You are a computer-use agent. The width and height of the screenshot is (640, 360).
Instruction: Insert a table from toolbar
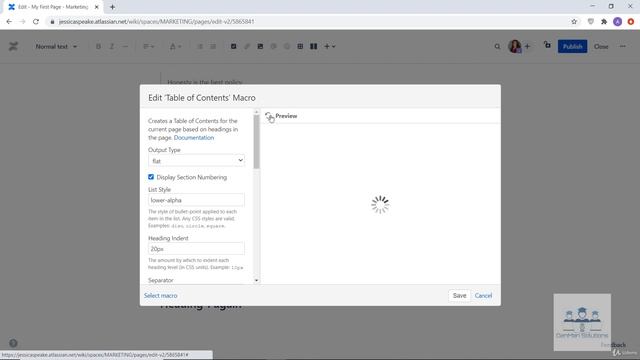pos(300,47)
